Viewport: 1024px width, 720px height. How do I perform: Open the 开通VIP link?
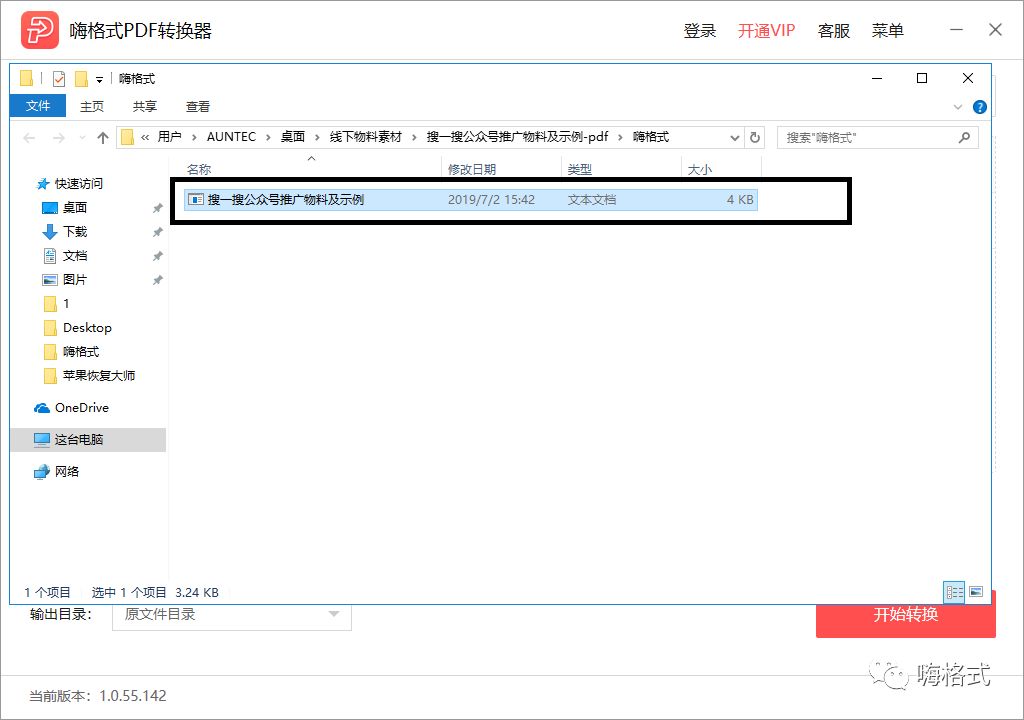765,30
